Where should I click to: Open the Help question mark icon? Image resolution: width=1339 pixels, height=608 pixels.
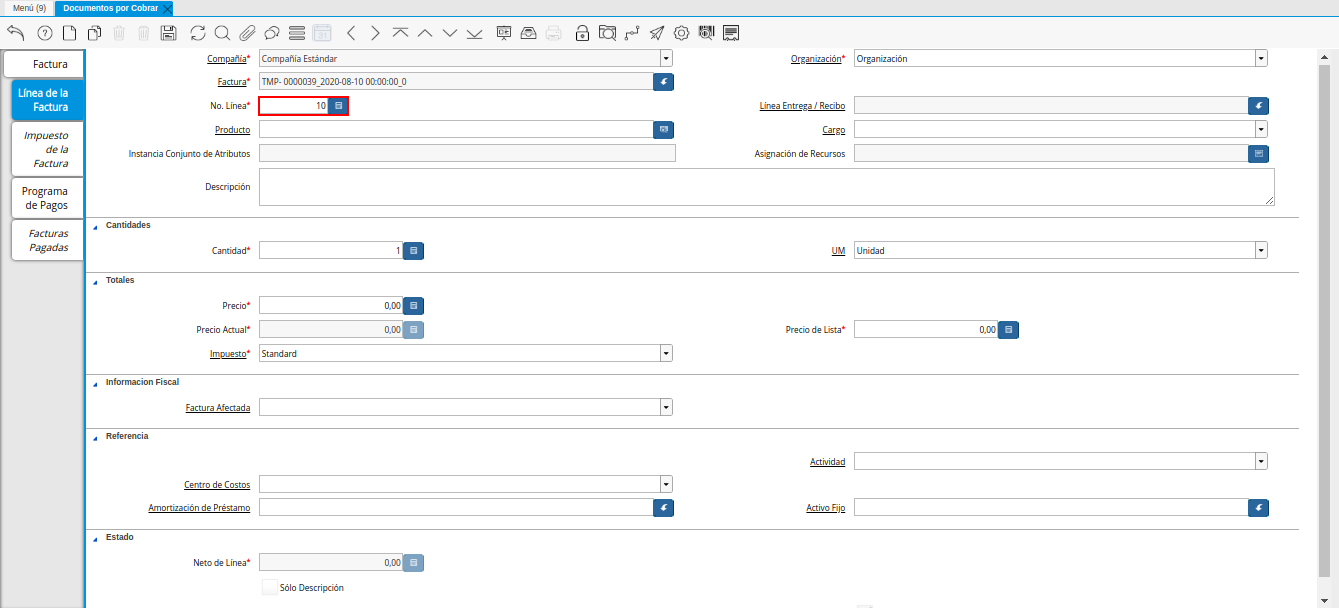[44, 33]
